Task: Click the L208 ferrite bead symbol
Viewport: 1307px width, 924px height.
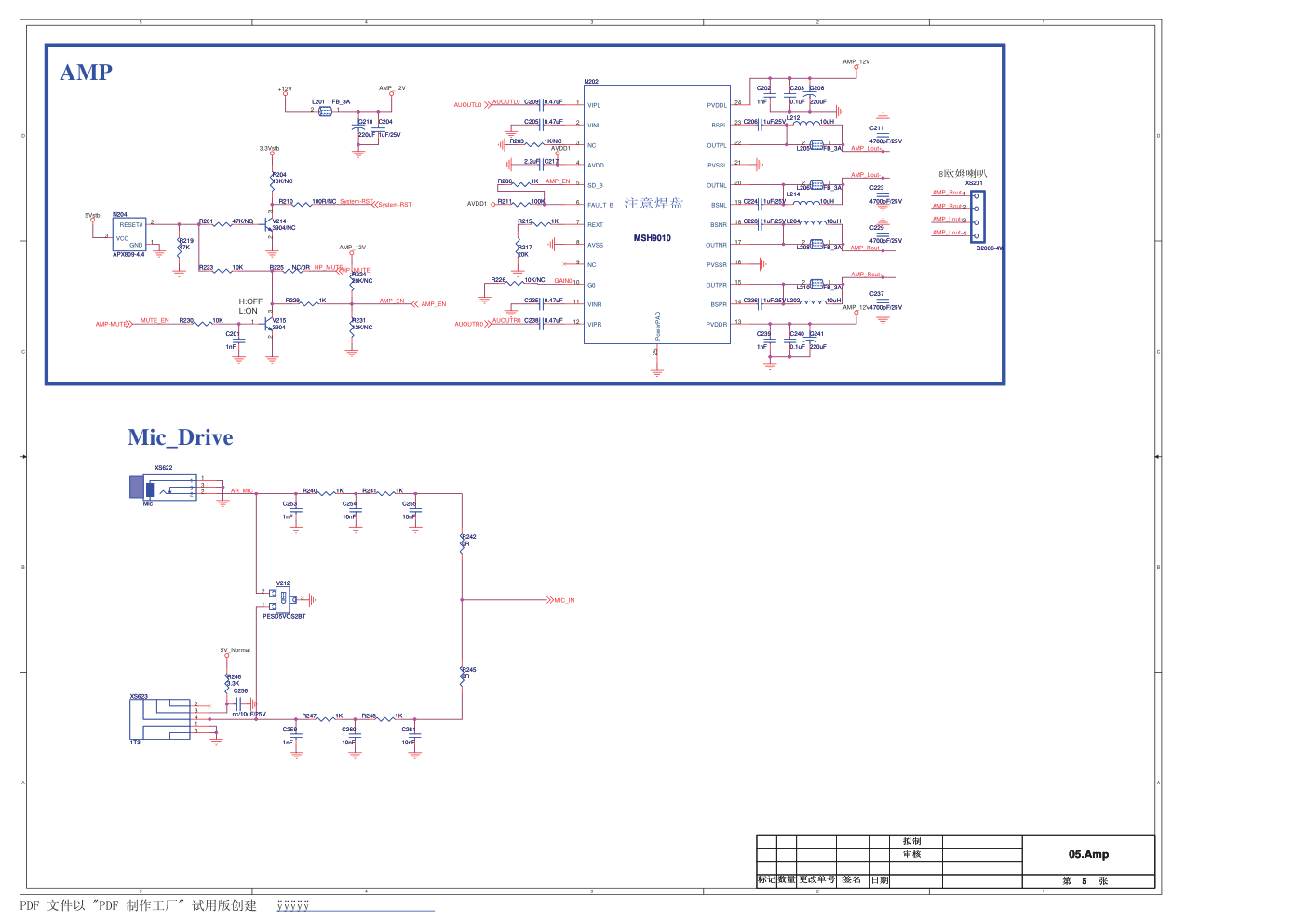Action: coord(816,244)
